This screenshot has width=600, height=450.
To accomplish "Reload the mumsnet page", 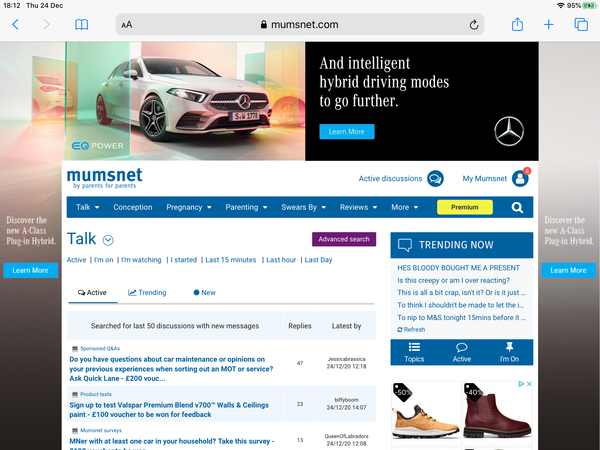I will 474,25.
